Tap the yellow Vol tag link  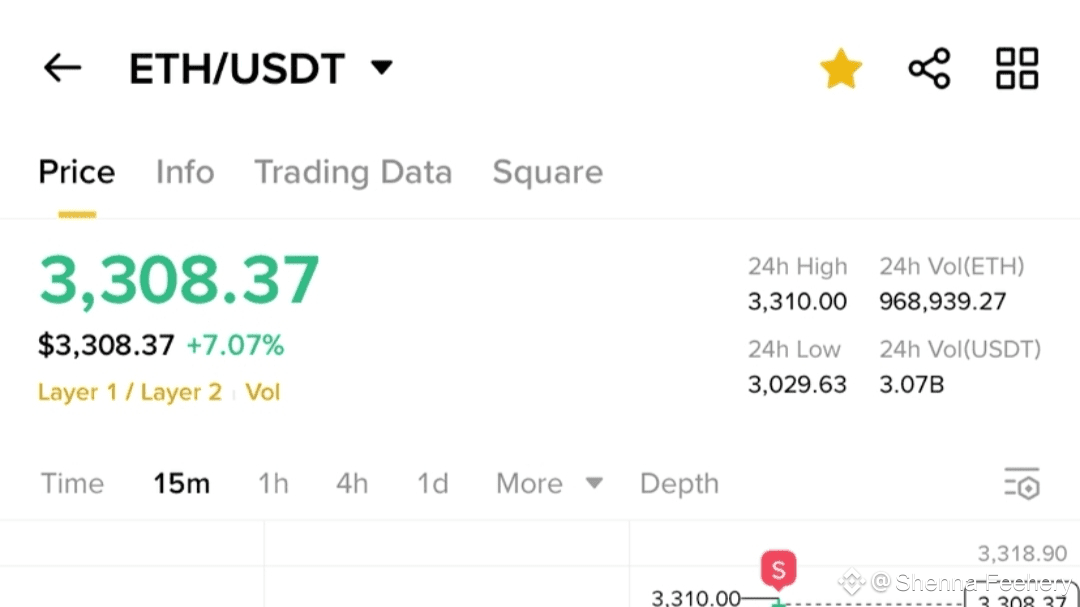tap(263, 392)
